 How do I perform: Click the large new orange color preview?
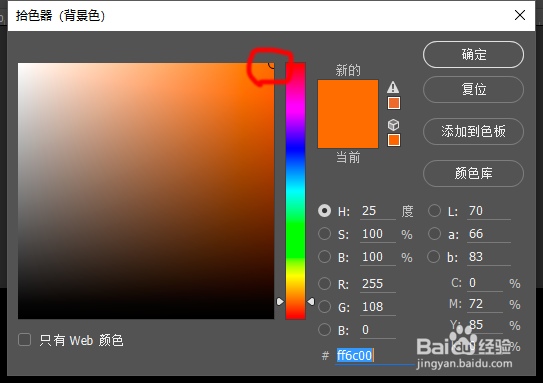pyautogui.click(x=348, y=114)
